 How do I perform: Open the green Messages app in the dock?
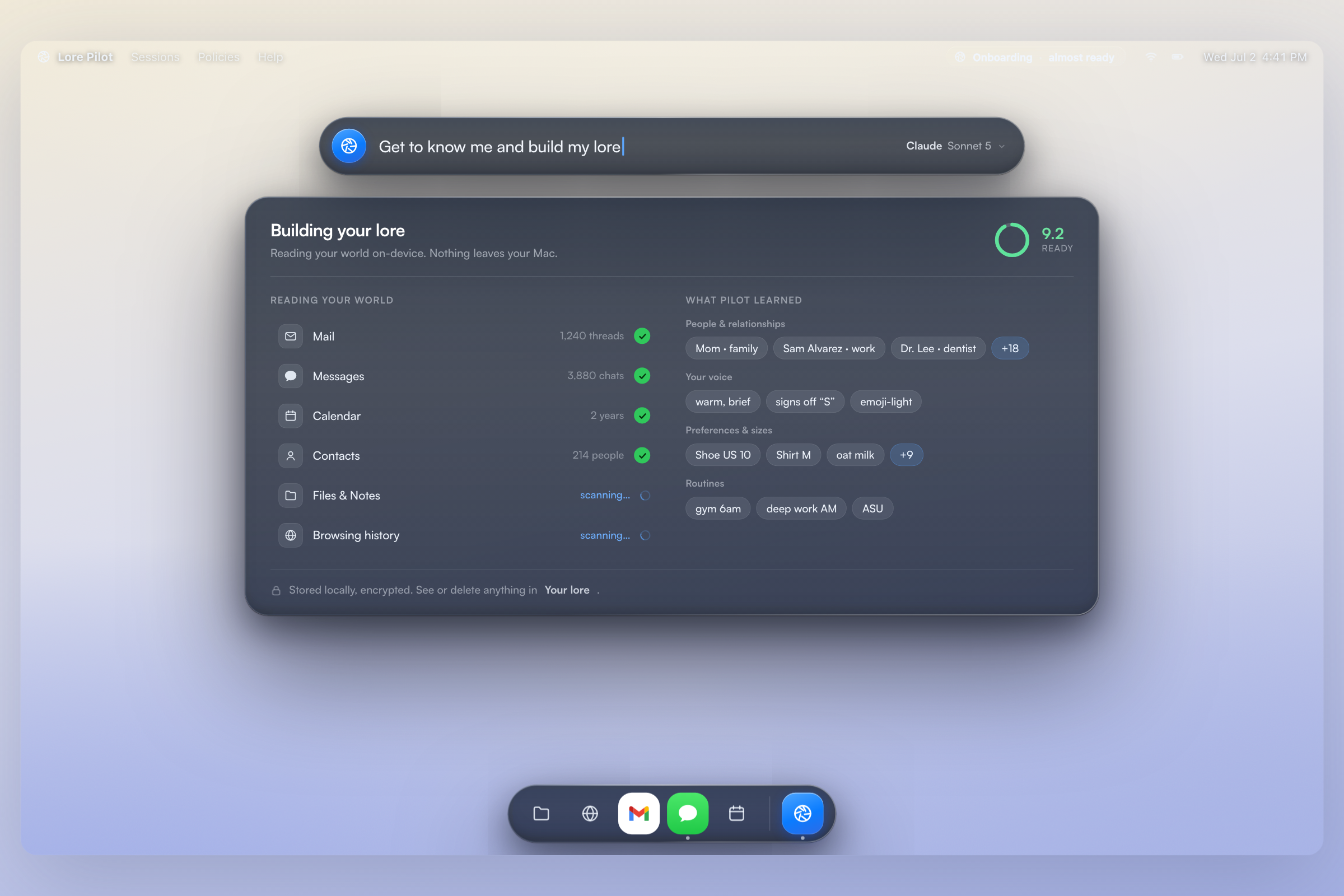click(688, 813)
